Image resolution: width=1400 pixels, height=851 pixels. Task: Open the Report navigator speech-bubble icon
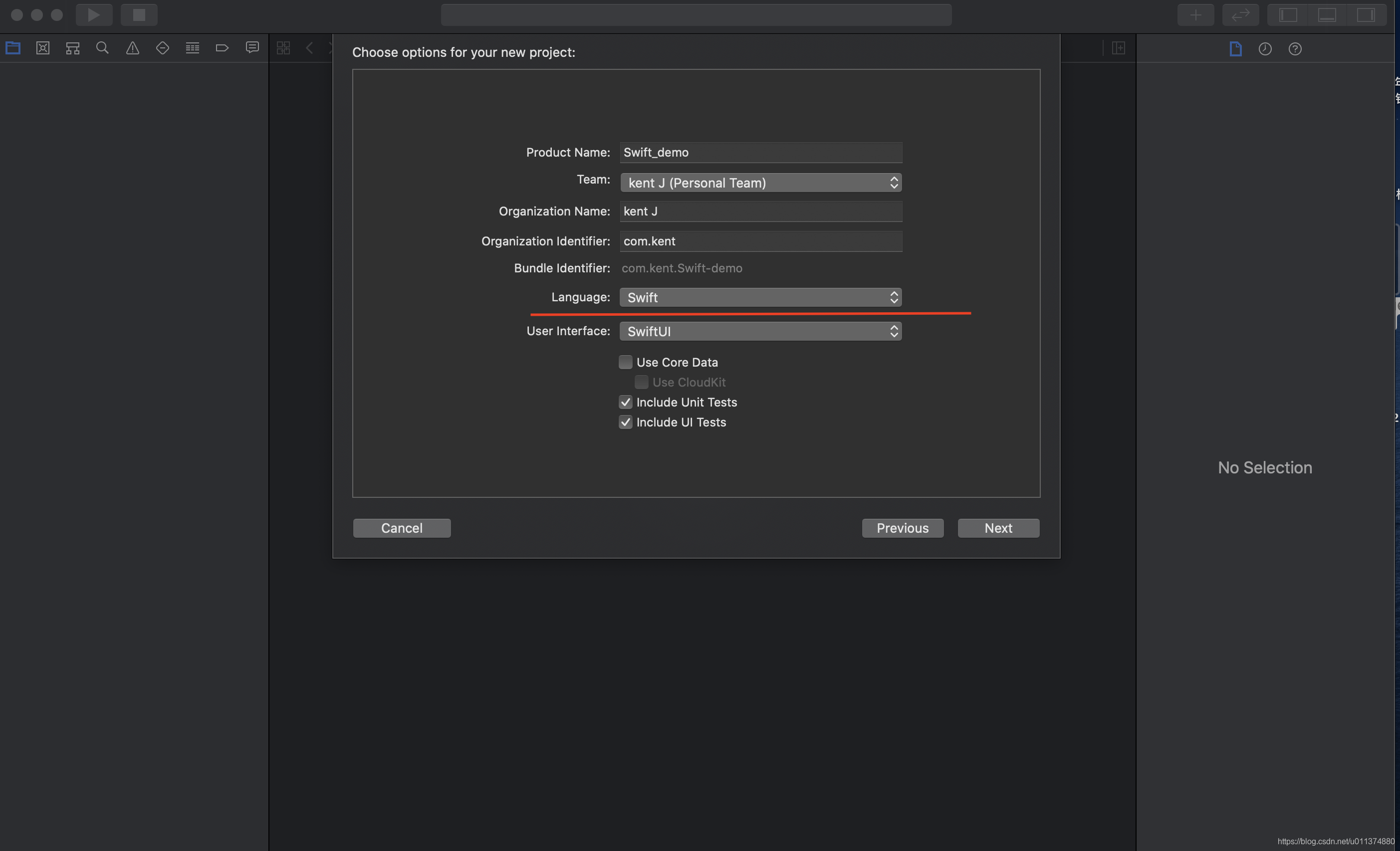(x=252, y=48)
